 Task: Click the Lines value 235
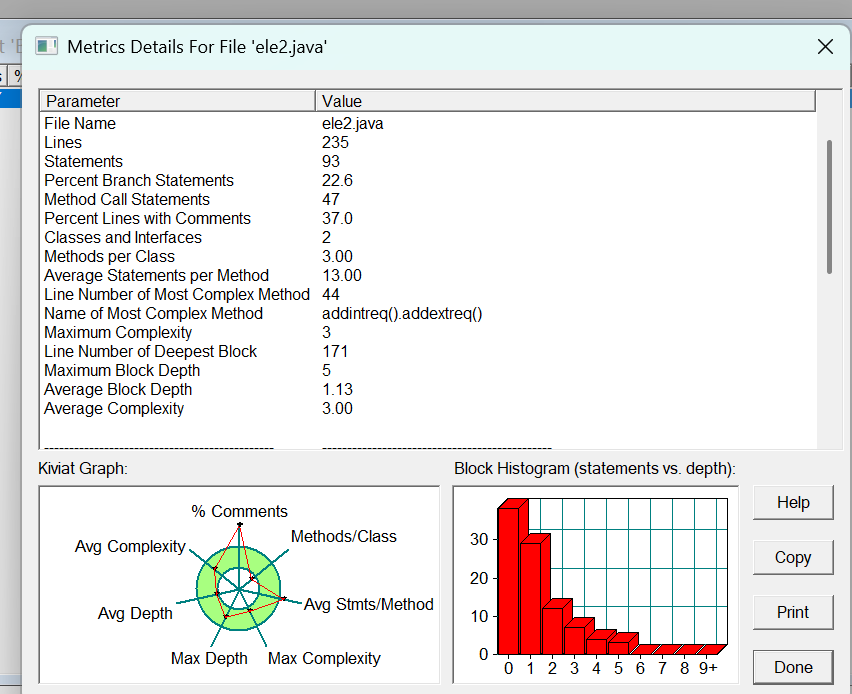[335, 142]
